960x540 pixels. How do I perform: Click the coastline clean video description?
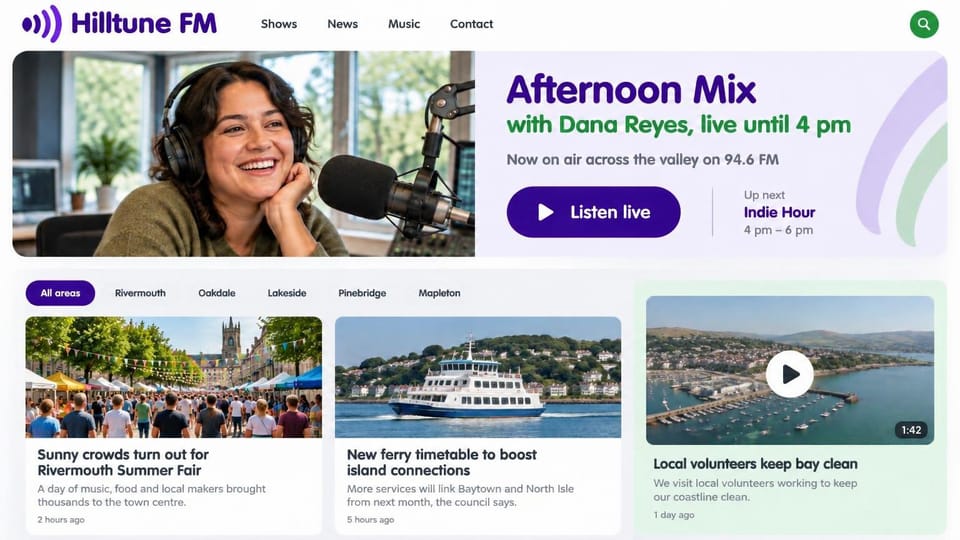click(x=755, y=490)
